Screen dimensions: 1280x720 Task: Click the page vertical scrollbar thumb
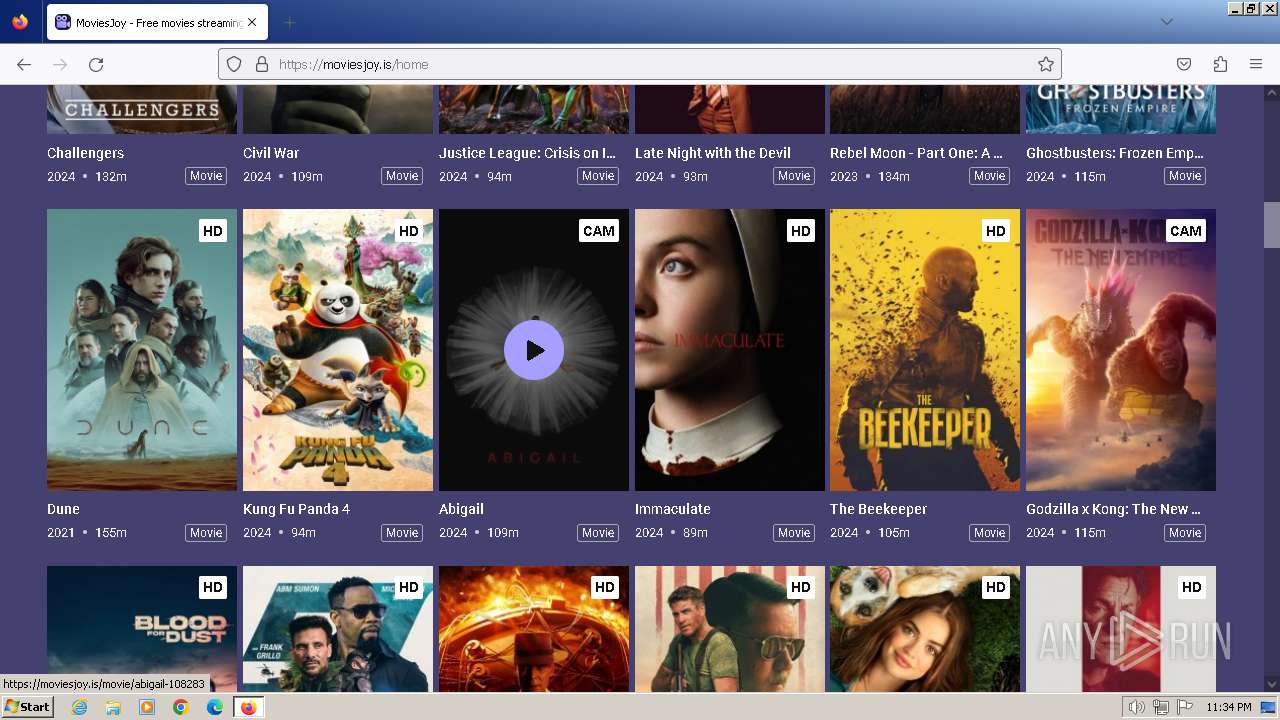1271,225
